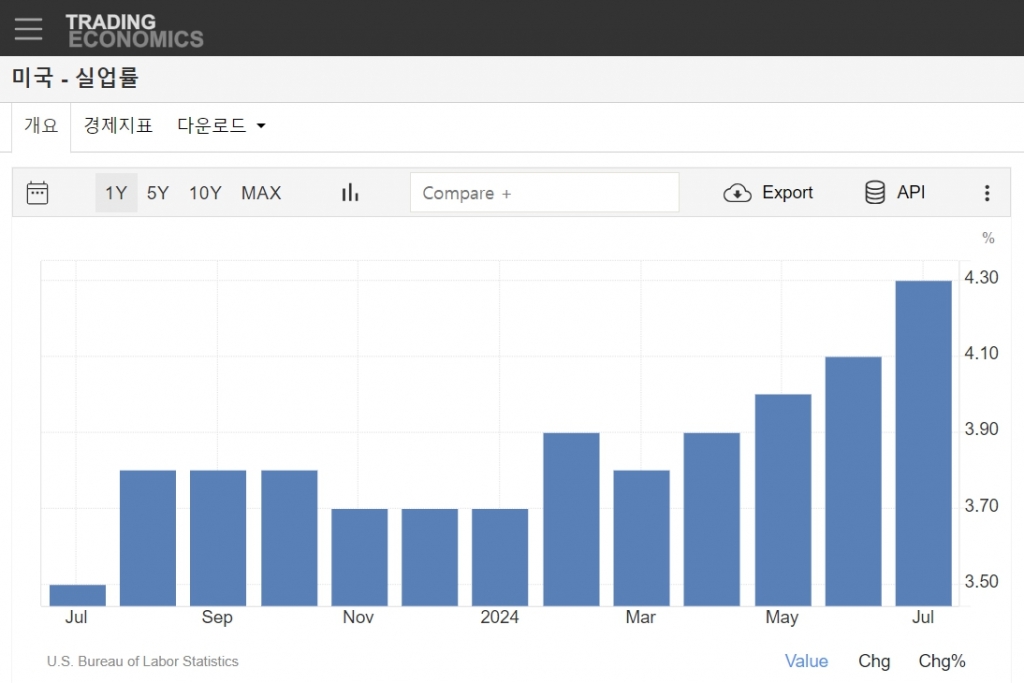Open the calendar date range picker

click(x=38, y=193)
